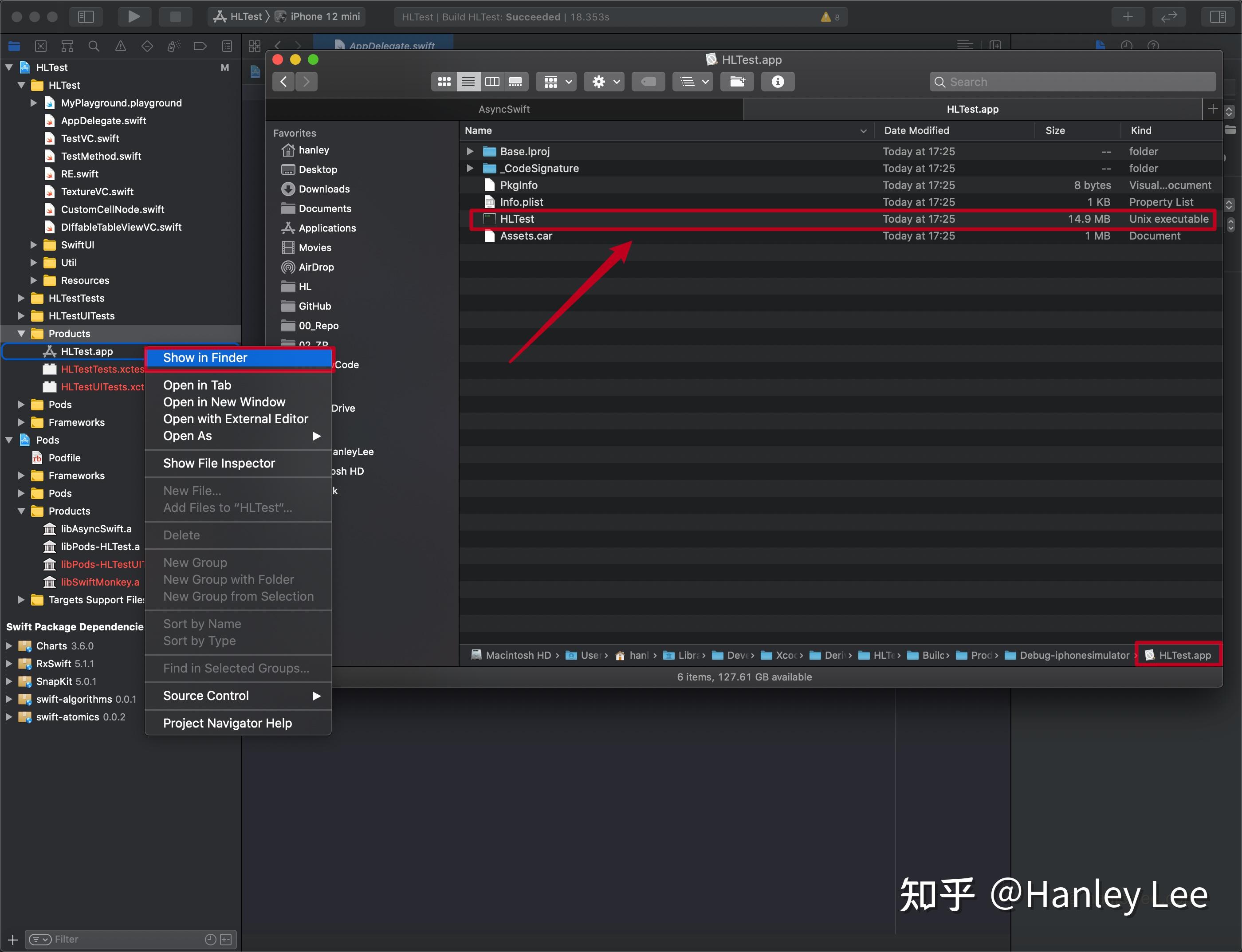Toggle the Xcode navigator panel visibility
1242x952 pixels.
click(x=86, y=16)
